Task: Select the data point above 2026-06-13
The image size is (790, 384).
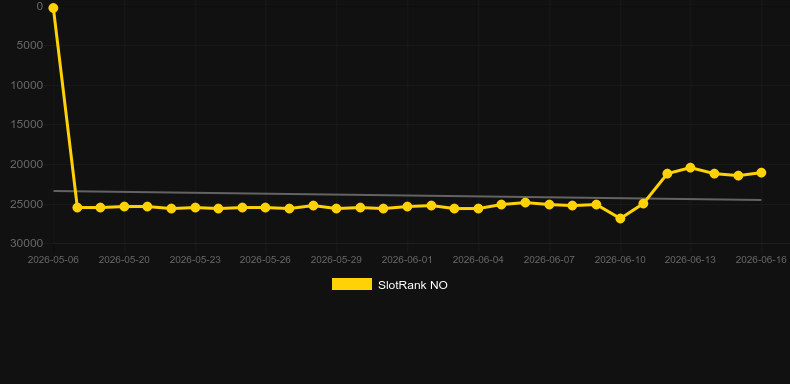Action: 690,168
